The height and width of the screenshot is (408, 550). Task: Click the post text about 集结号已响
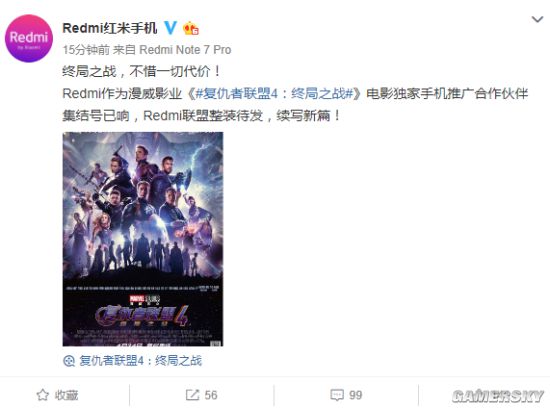tap(201, 115)
